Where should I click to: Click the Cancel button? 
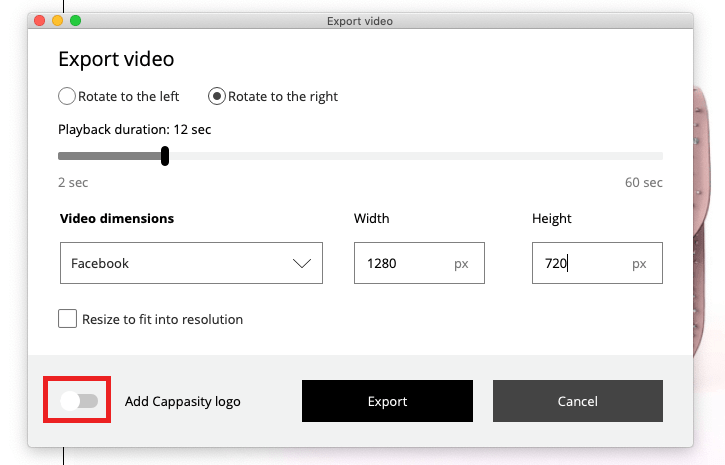pyautogui.click(x=578, y=401)
